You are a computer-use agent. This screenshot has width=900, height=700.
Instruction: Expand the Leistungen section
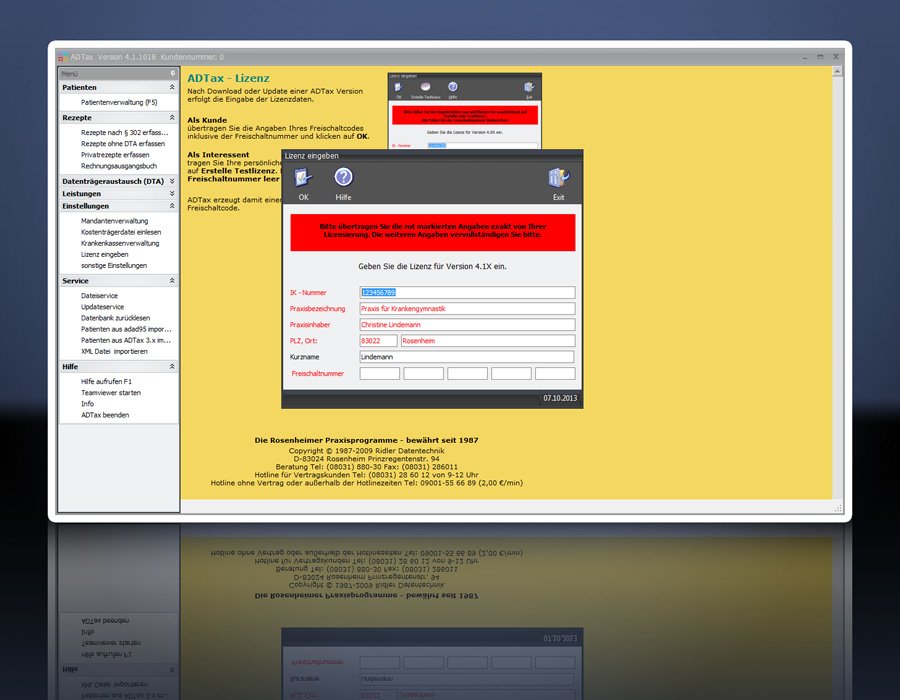pyautogui.click(x=172, y=193)
